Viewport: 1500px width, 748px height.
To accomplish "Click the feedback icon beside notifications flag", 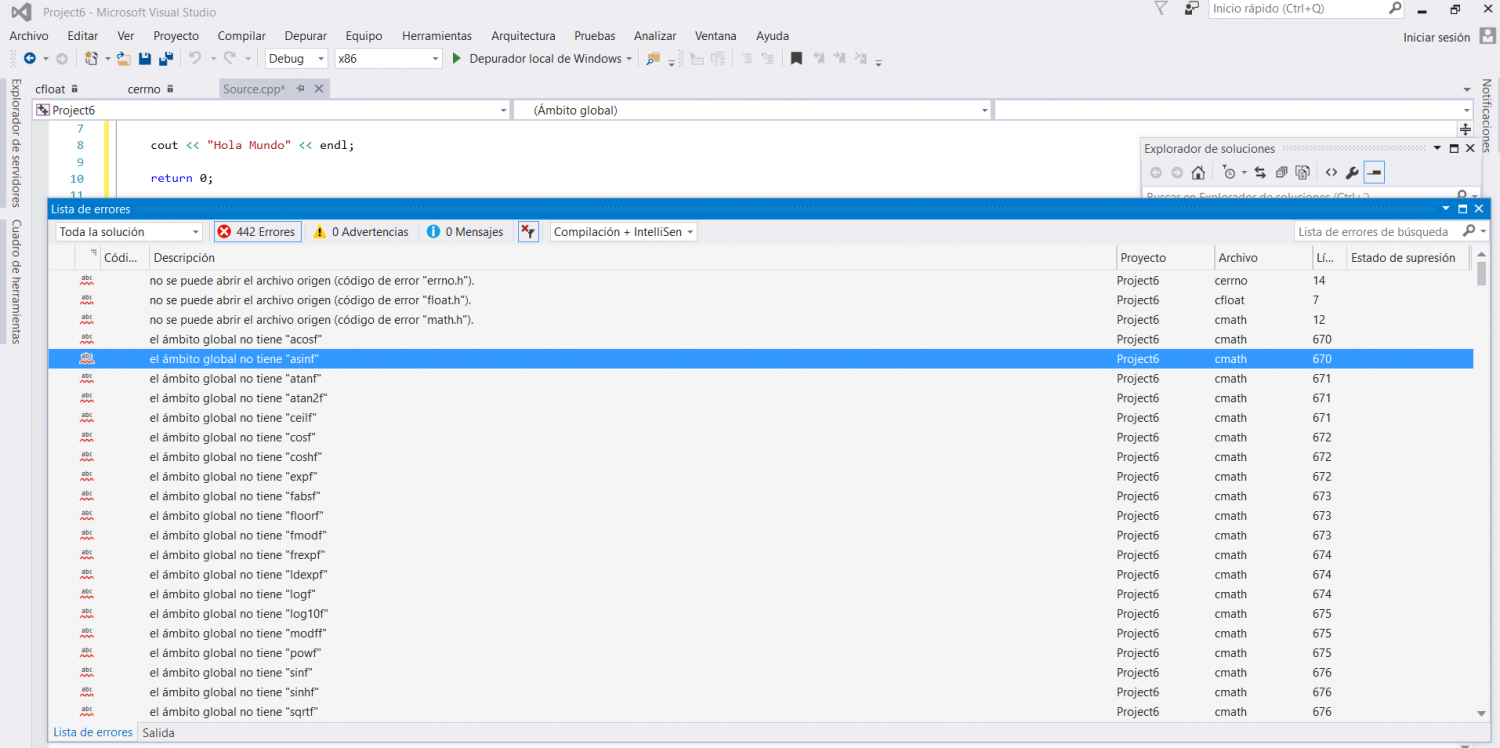I will (x=1191, y=8).
